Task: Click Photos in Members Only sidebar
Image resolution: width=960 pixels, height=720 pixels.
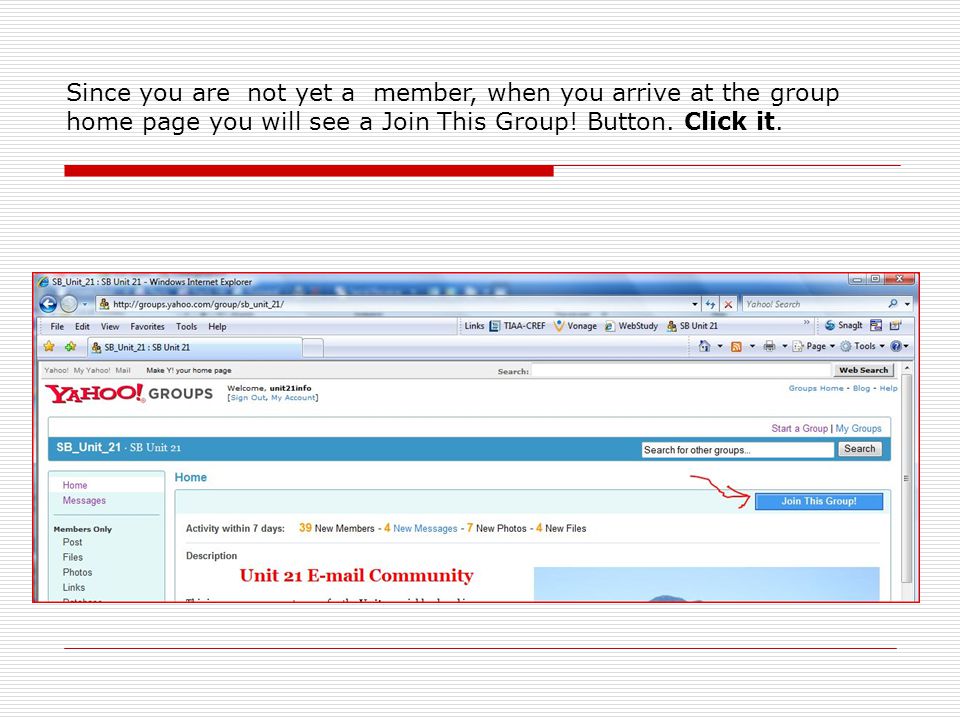Action: click(x=77, y=572)
